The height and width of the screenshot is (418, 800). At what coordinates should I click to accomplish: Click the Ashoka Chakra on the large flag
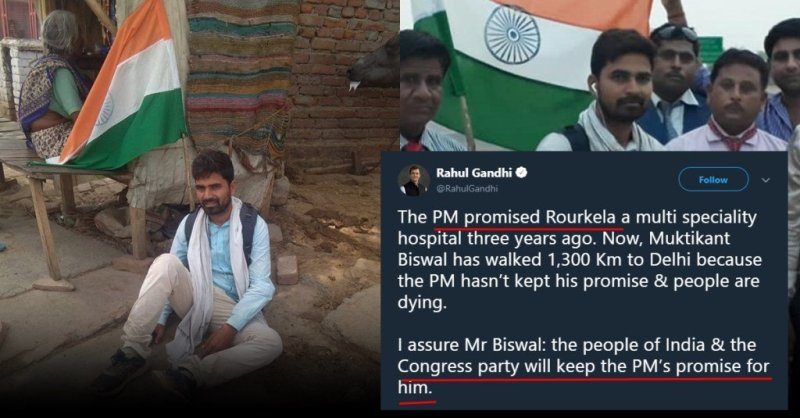click(x=512, y=35)
